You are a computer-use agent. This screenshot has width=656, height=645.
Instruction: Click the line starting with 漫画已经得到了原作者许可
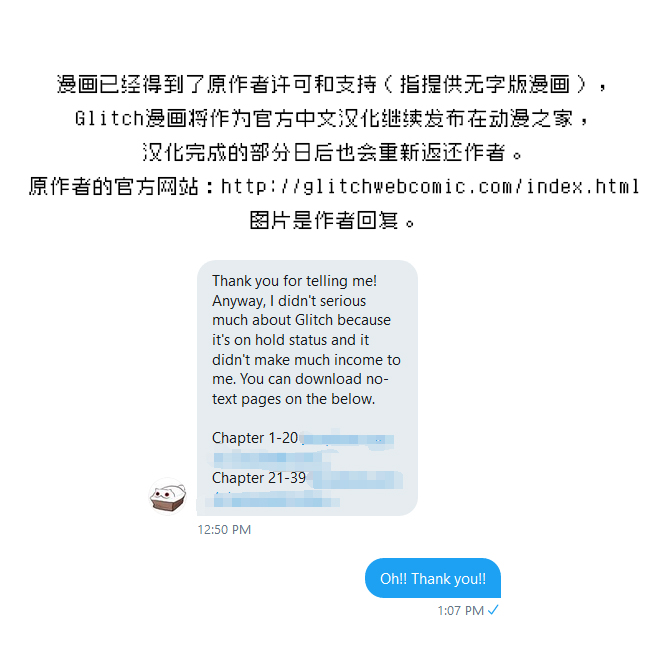pos(331,84)
